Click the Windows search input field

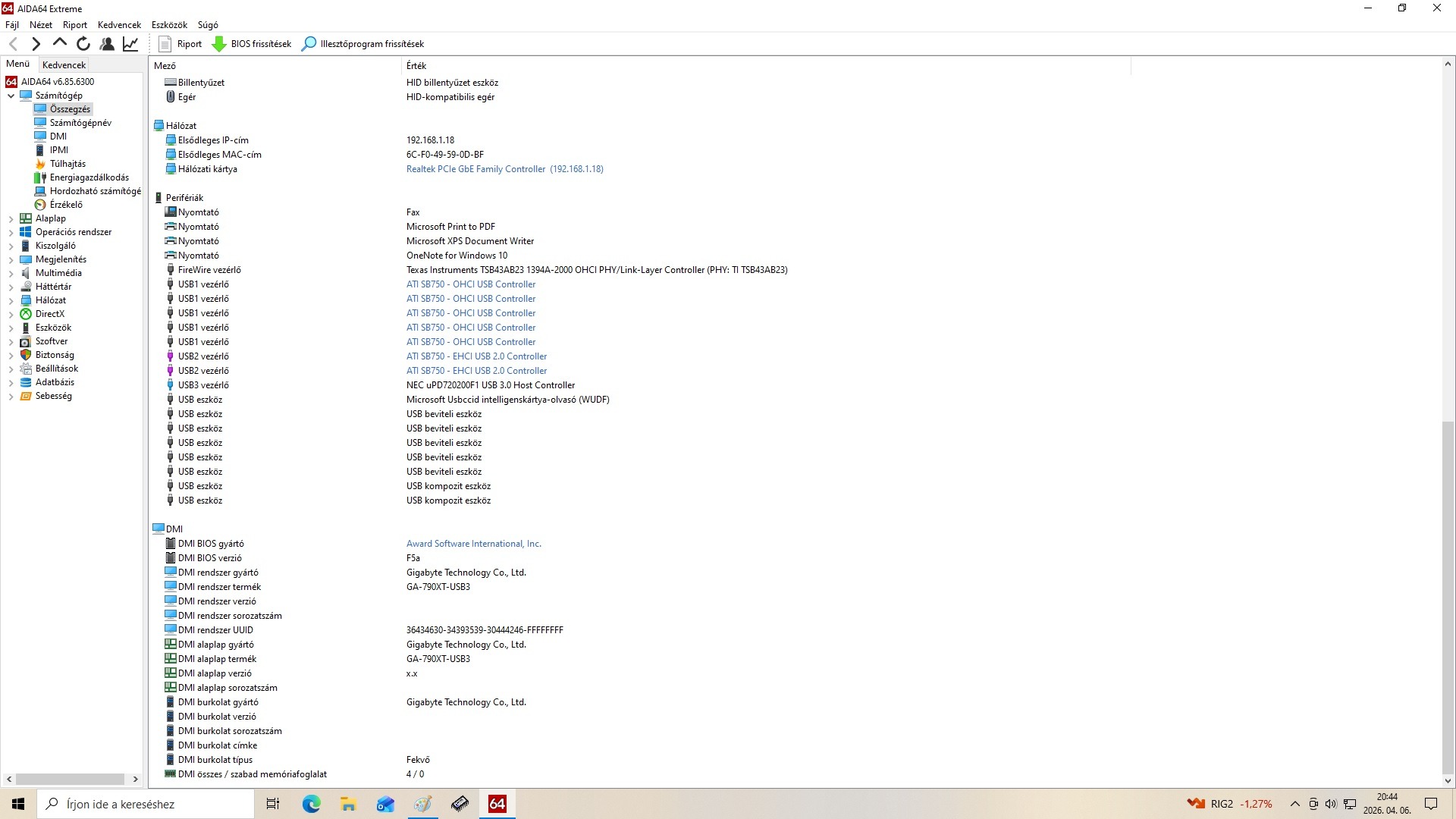coord(148,804)
